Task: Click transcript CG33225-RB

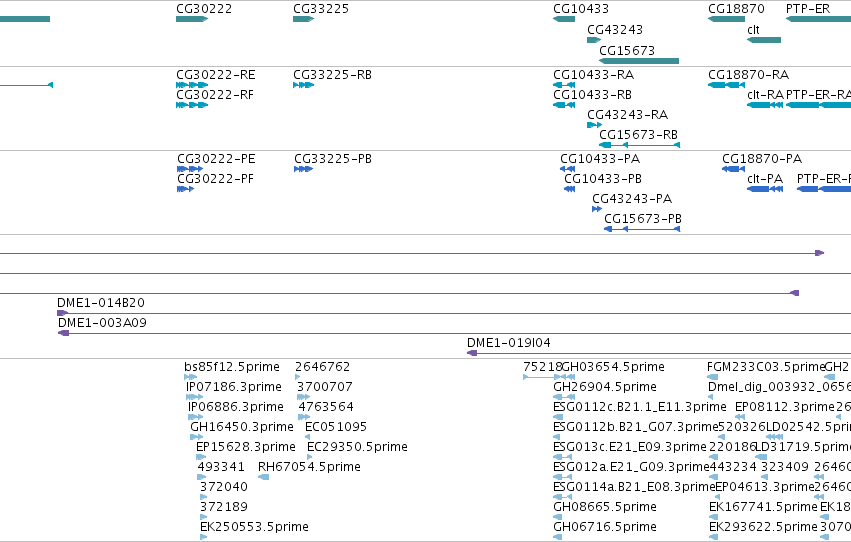Action: 303,85
